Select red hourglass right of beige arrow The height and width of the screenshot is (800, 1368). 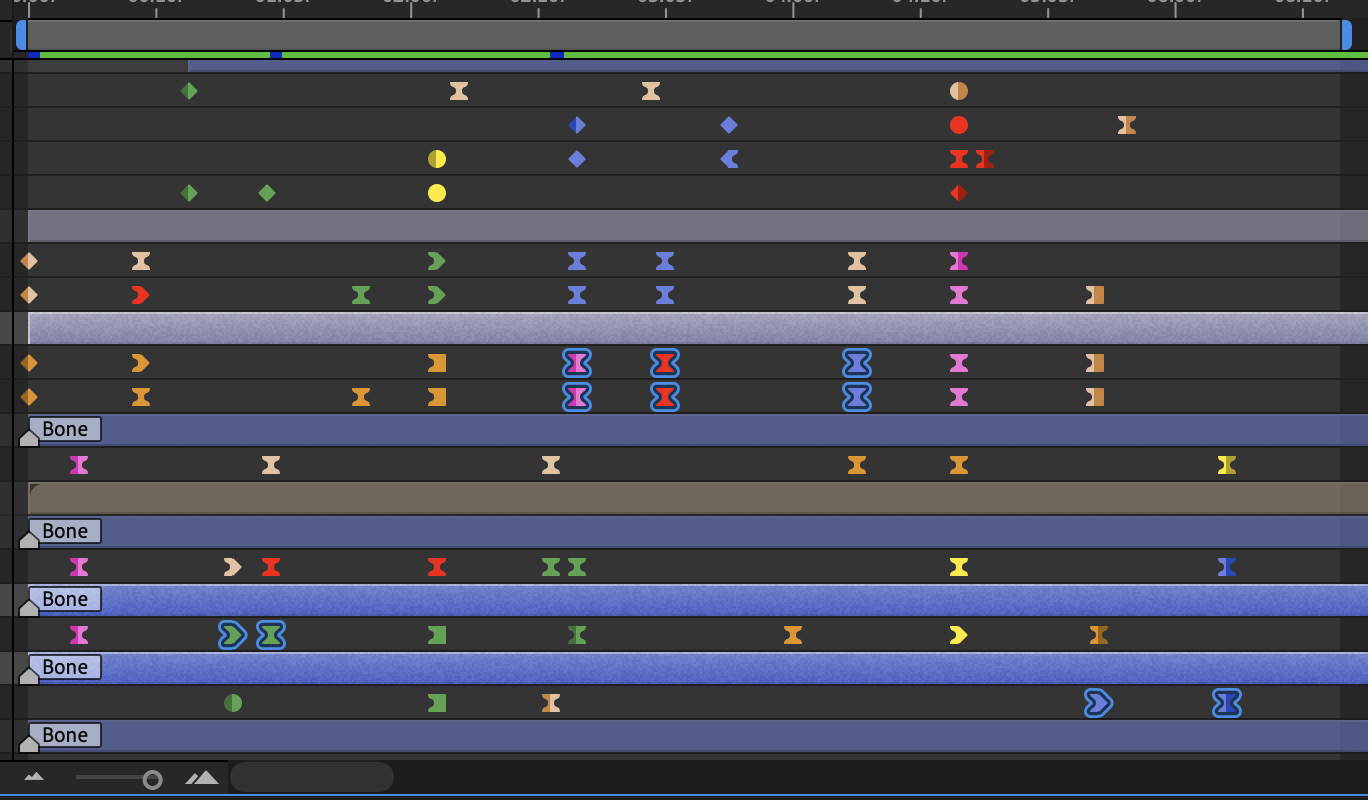tap(271, 567)
